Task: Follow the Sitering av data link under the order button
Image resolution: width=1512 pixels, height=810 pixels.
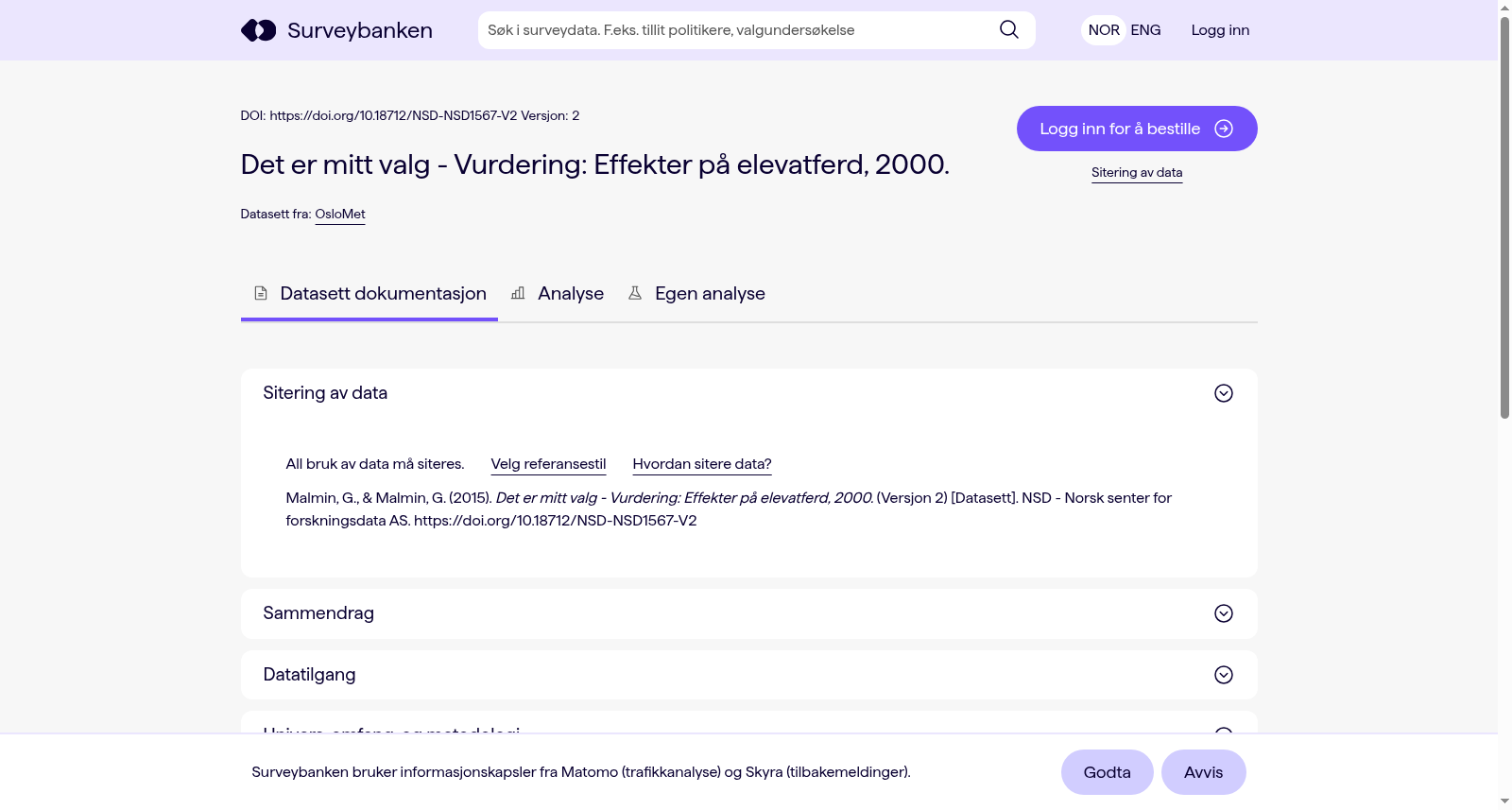Action: [x=1137, y=173]
